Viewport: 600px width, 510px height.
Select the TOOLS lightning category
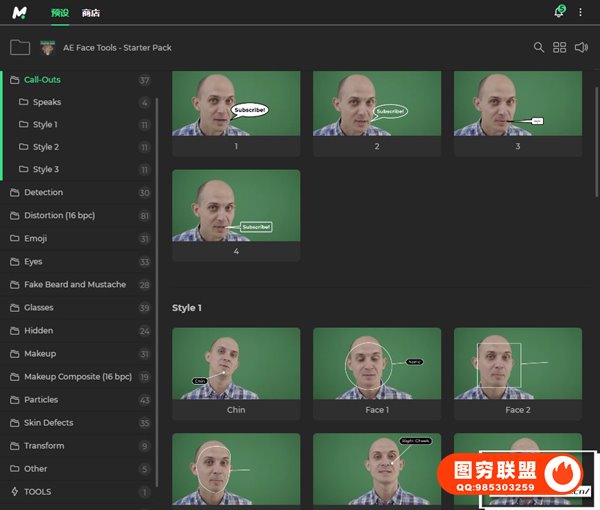pyautogui.click(x=37, y=492)
